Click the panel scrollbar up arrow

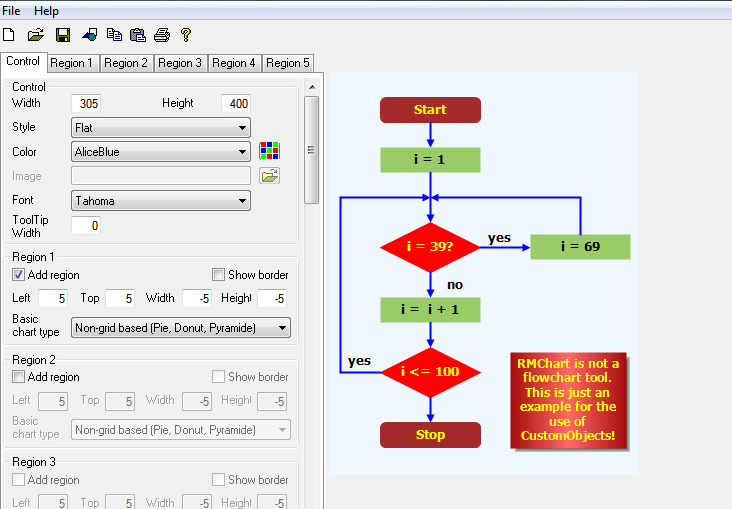pyautogui.click(x=312, y=87)
